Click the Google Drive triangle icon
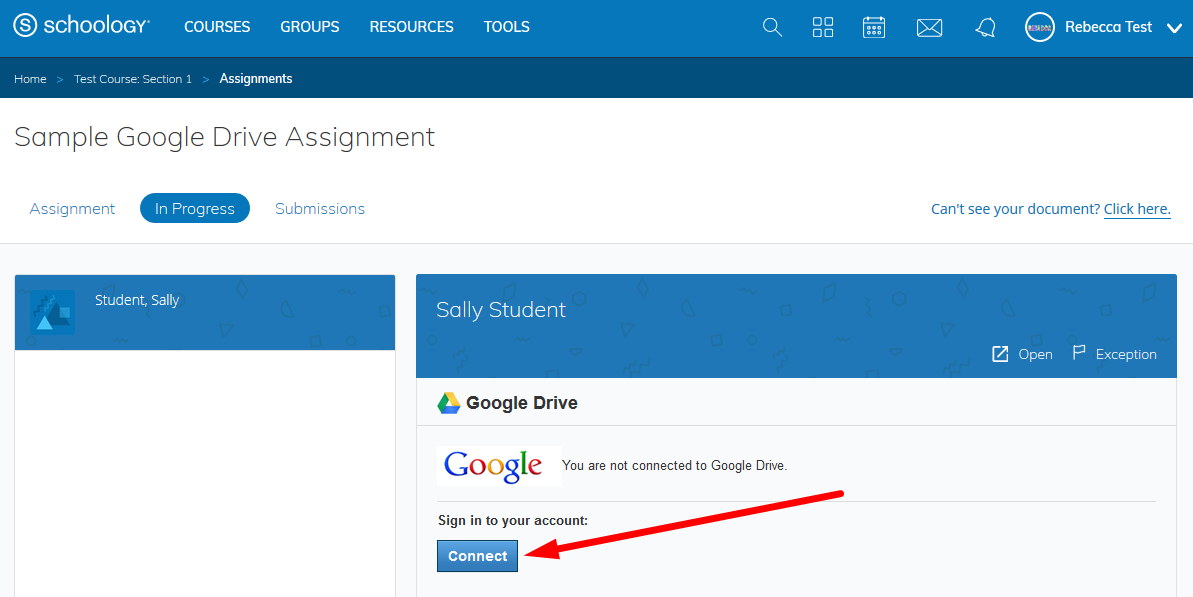Screen dimensions: 1193x597 click(x=448, y=403)
